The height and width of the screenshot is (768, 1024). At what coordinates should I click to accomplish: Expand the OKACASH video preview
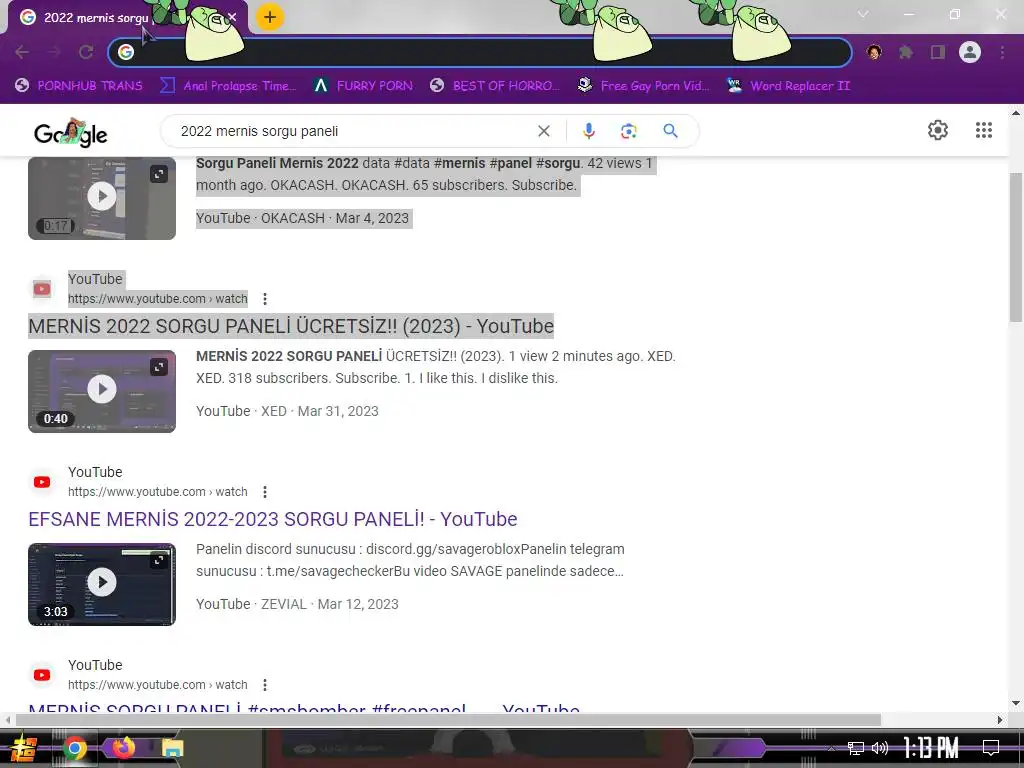pos(159,174)
